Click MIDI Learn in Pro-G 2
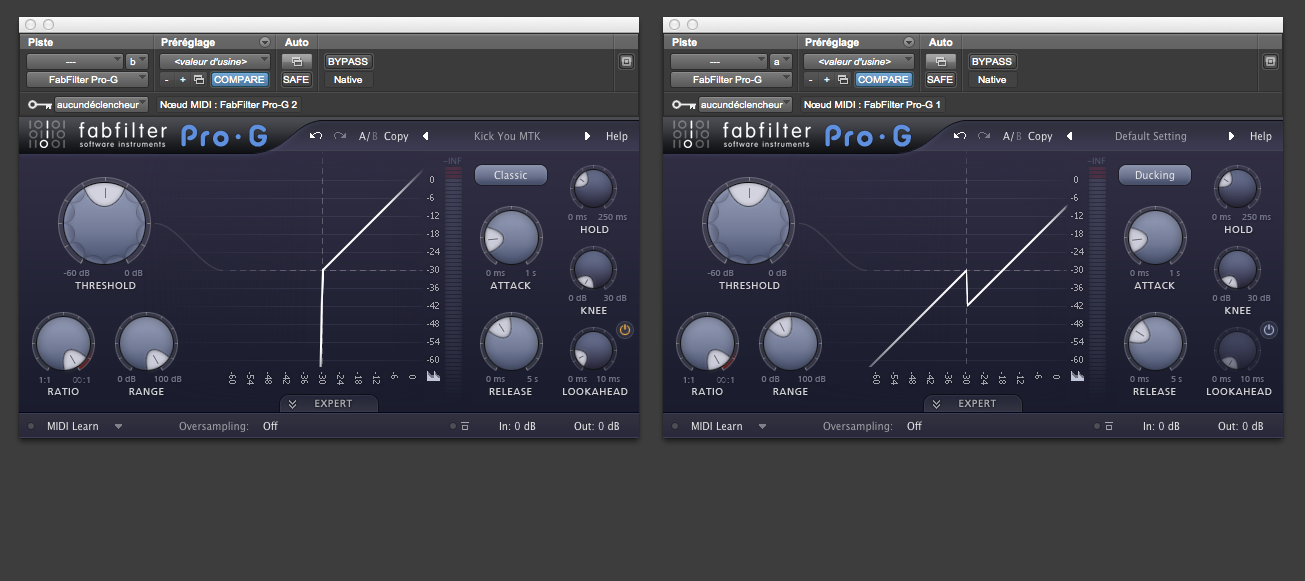This screenshot has height=581, width=1305. coord(73,426)
